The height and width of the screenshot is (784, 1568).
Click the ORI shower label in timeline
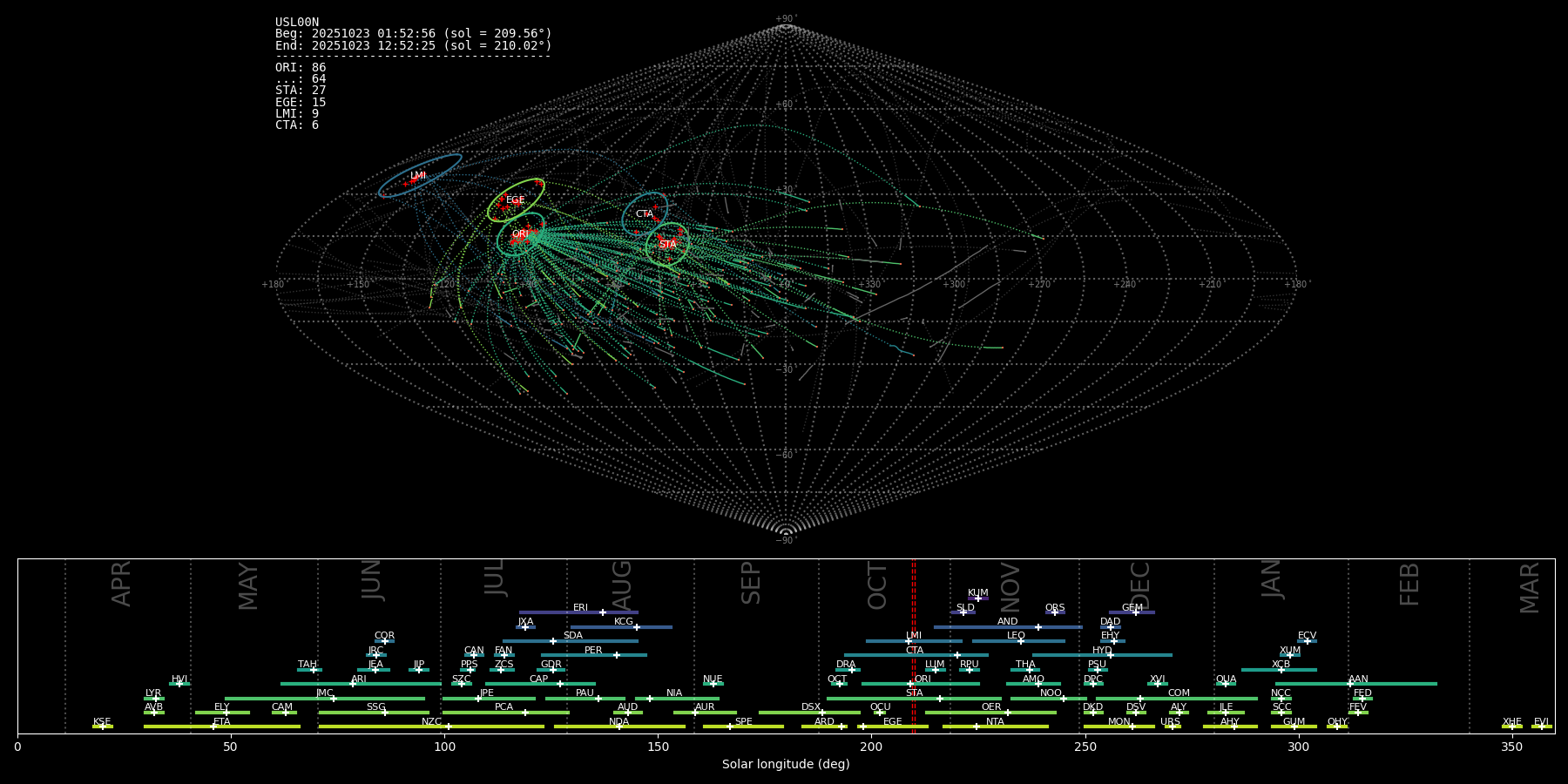click(923, 679)
